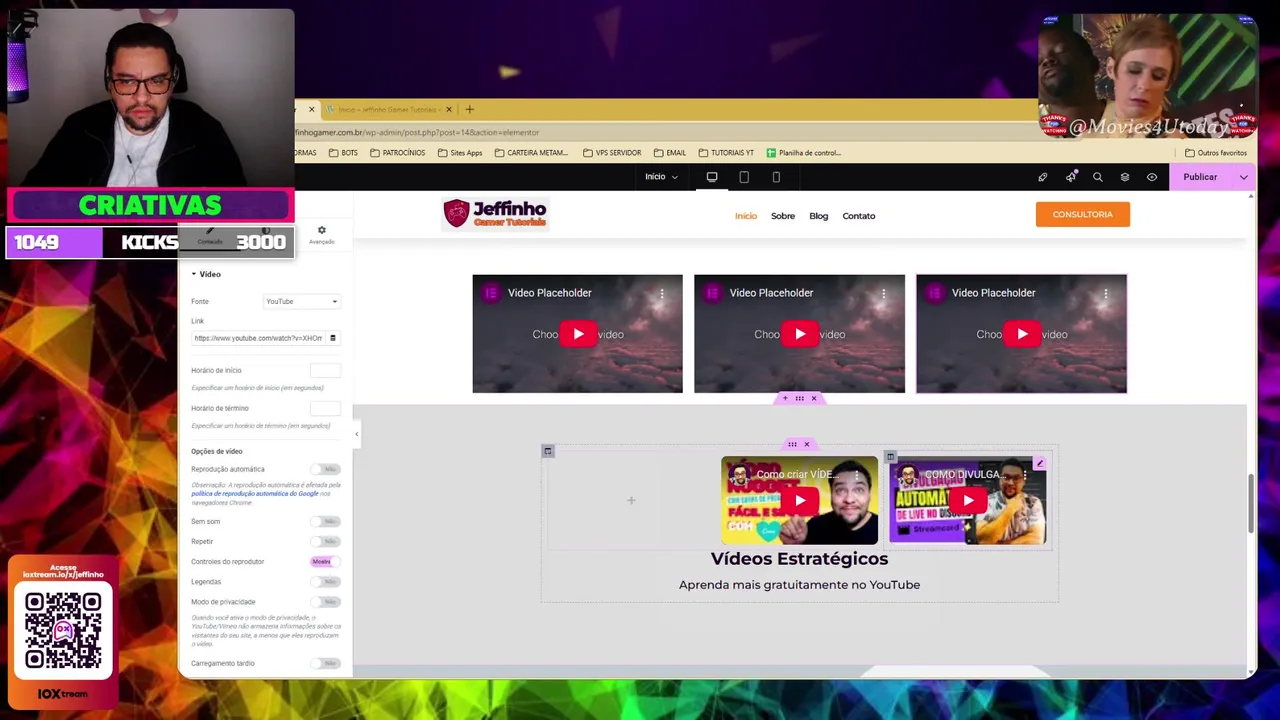Viewport: 1280px width, 720px height.
Task: Click the plus icon in empty column
Action: point(631,500)
